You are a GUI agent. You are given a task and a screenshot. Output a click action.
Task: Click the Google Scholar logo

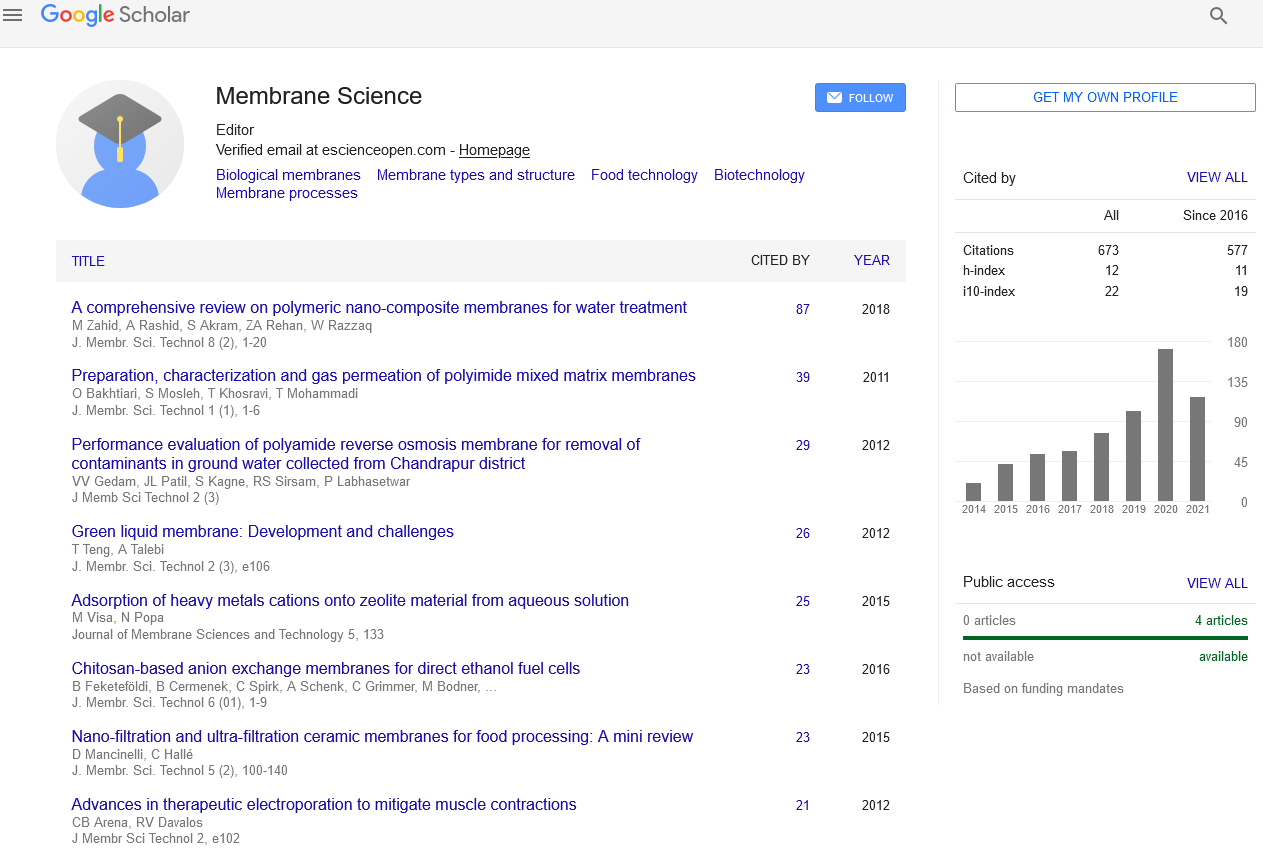[x=115, y=15]
